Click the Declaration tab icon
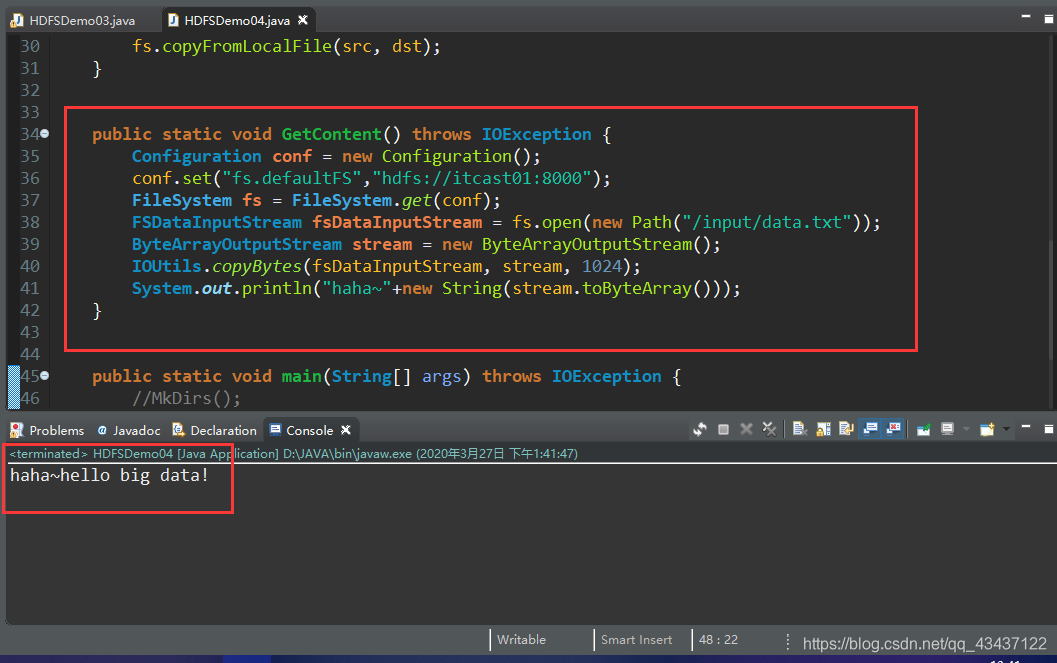 [x=179, y=430]
